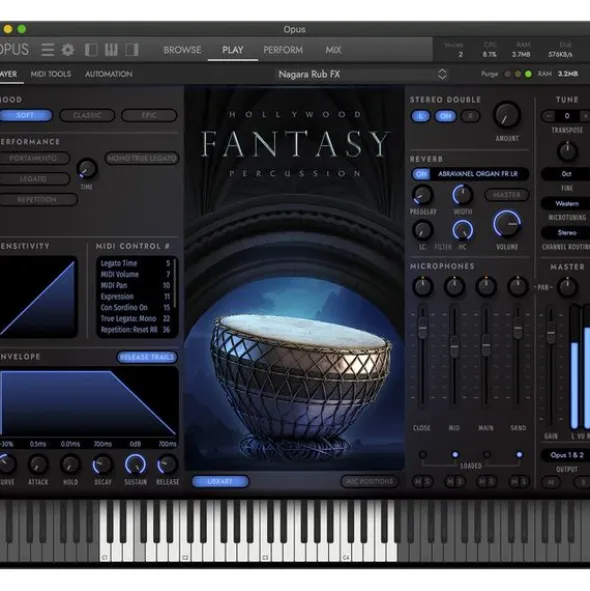
Task: Open the Abravanel Organ FR LR reverb list
Action: click(478, 174)
